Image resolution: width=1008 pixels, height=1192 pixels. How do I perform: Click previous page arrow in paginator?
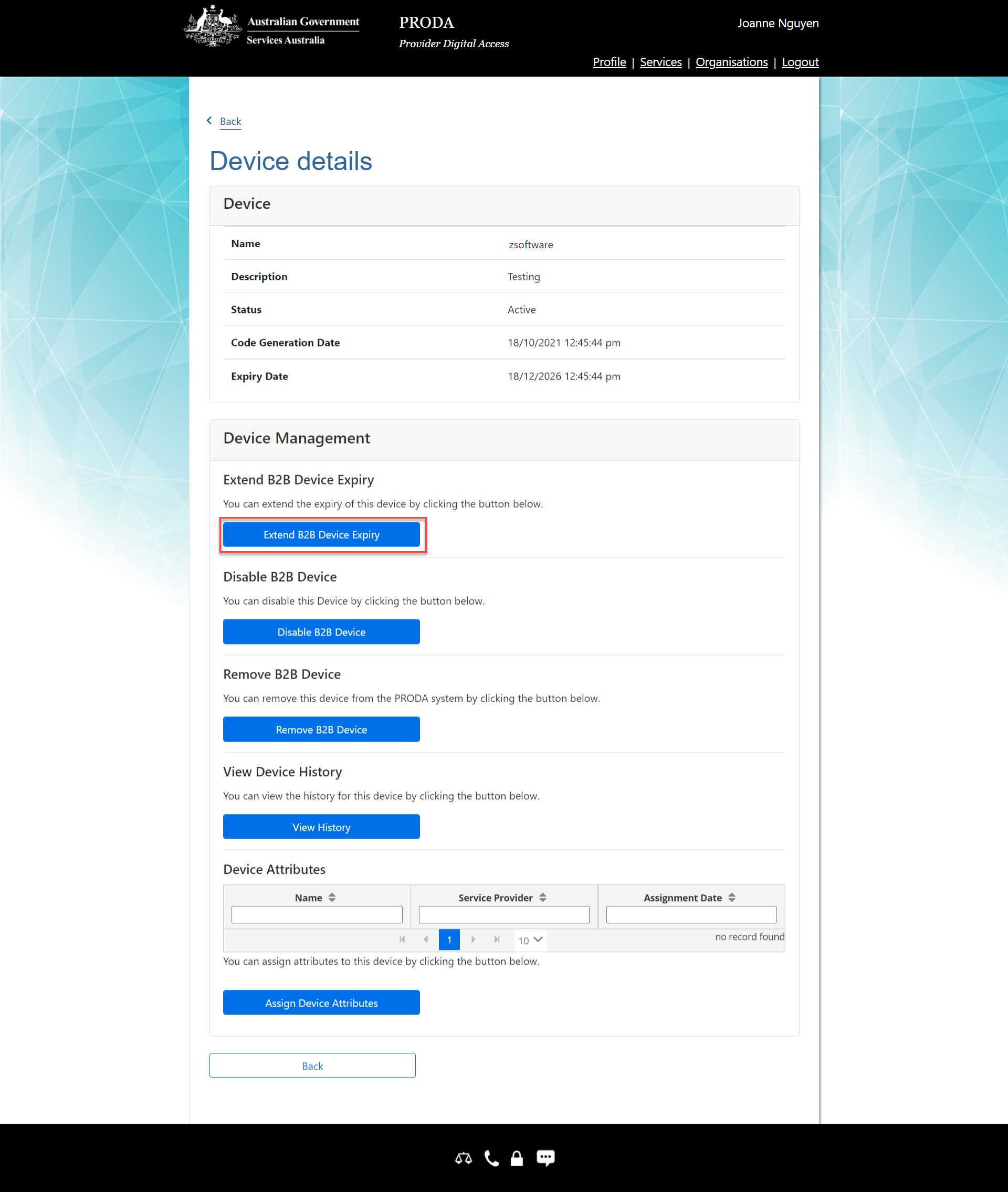(426, 940)
